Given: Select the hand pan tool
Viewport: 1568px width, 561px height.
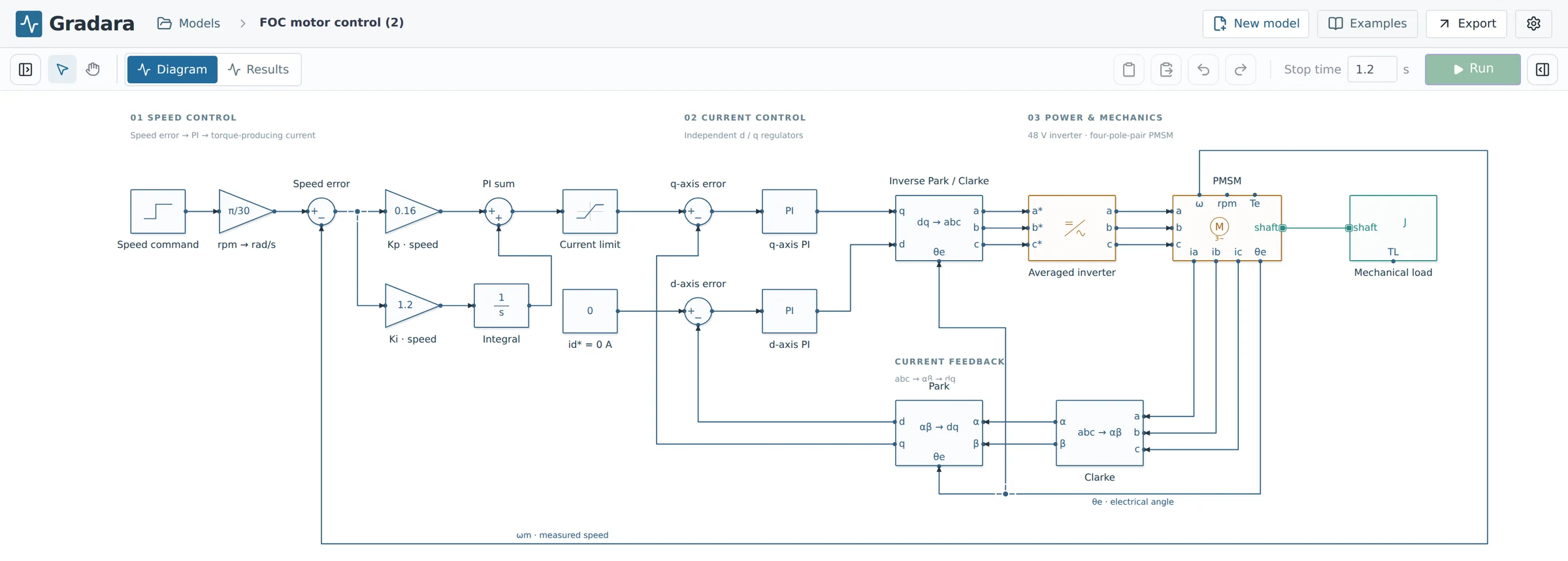Looking at the screenshot, I should coord(93,69).
